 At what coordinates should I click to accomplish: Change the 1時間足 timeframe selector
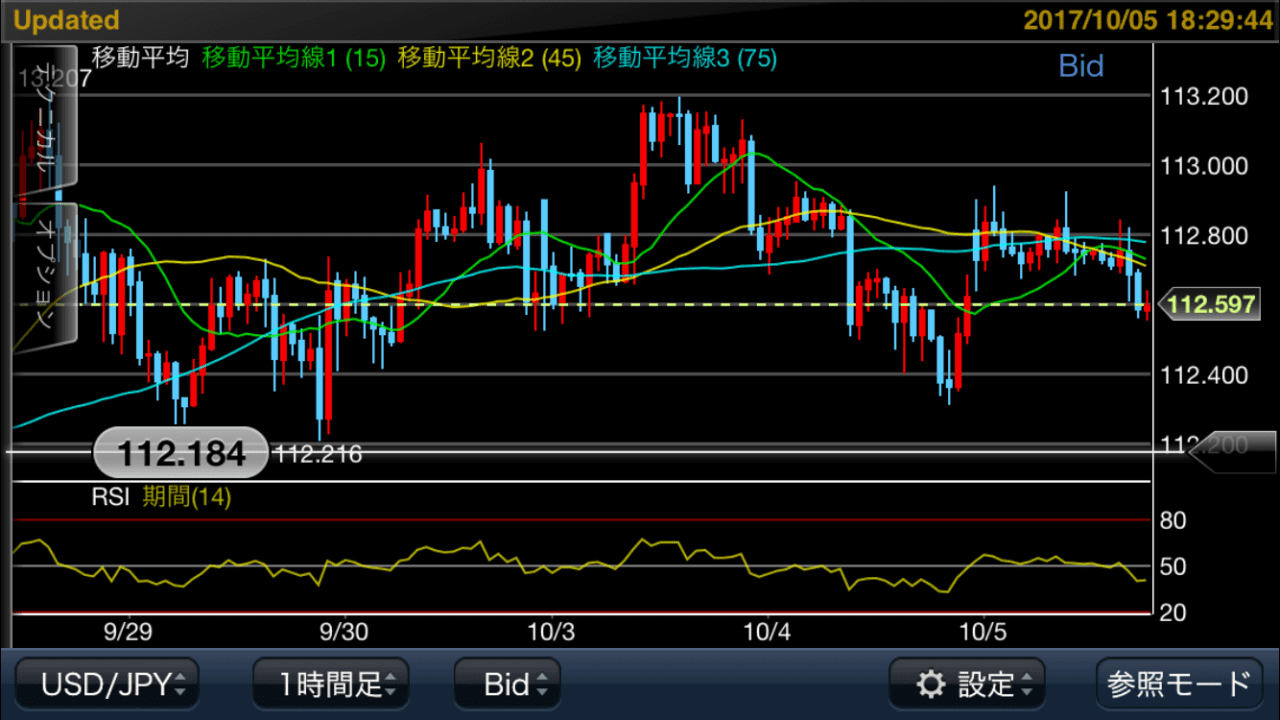(x=331, y=684)
